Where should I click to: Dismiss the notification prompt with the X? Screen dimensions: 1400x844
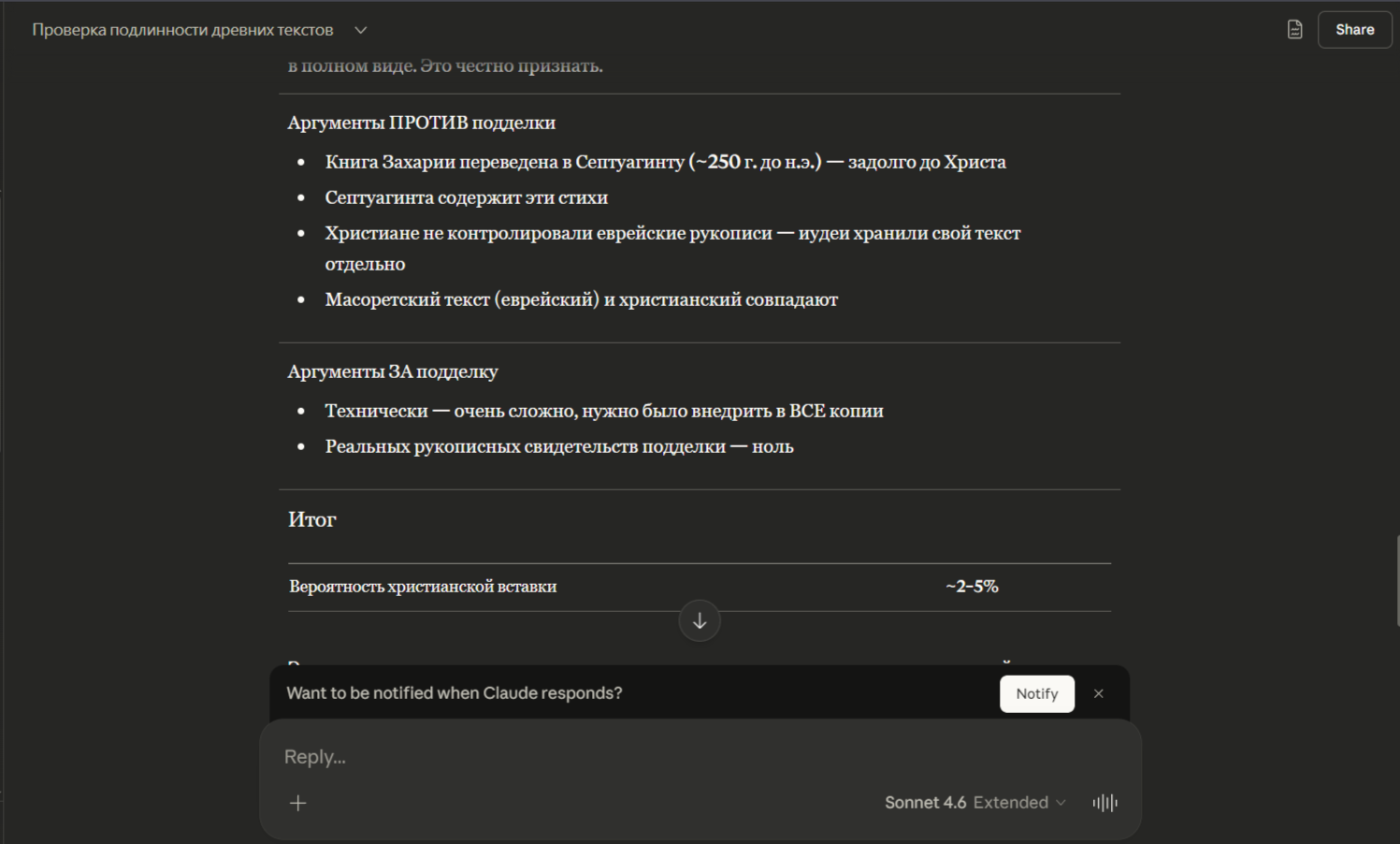pyautogui.click(x=1099, y=694)
